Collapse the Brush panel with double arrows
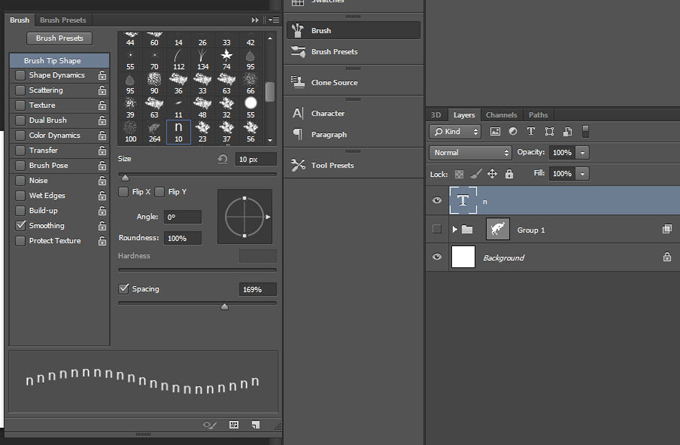Viewport: 680px width, 445px height. tap(255, 20)
